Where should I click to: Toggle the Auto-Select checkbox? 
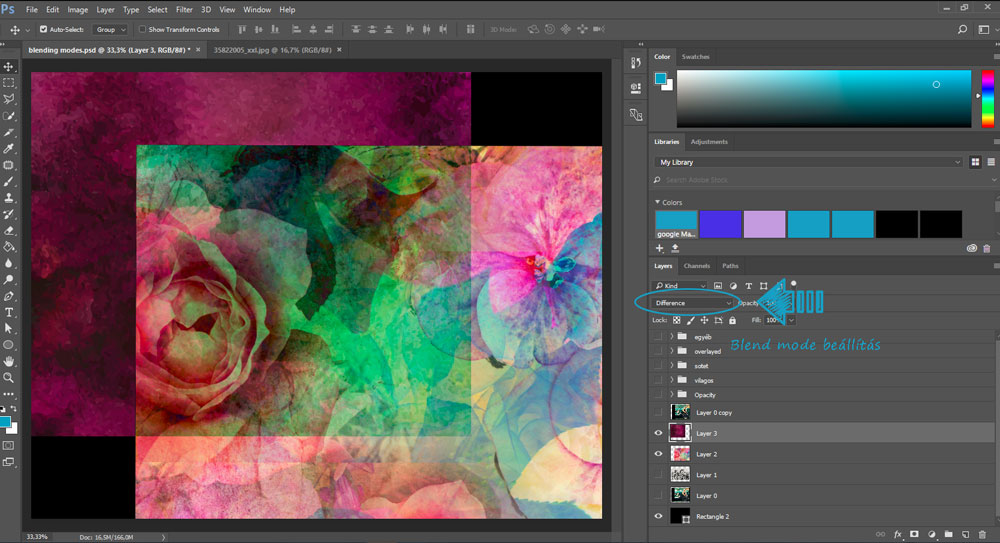point(43,29)
